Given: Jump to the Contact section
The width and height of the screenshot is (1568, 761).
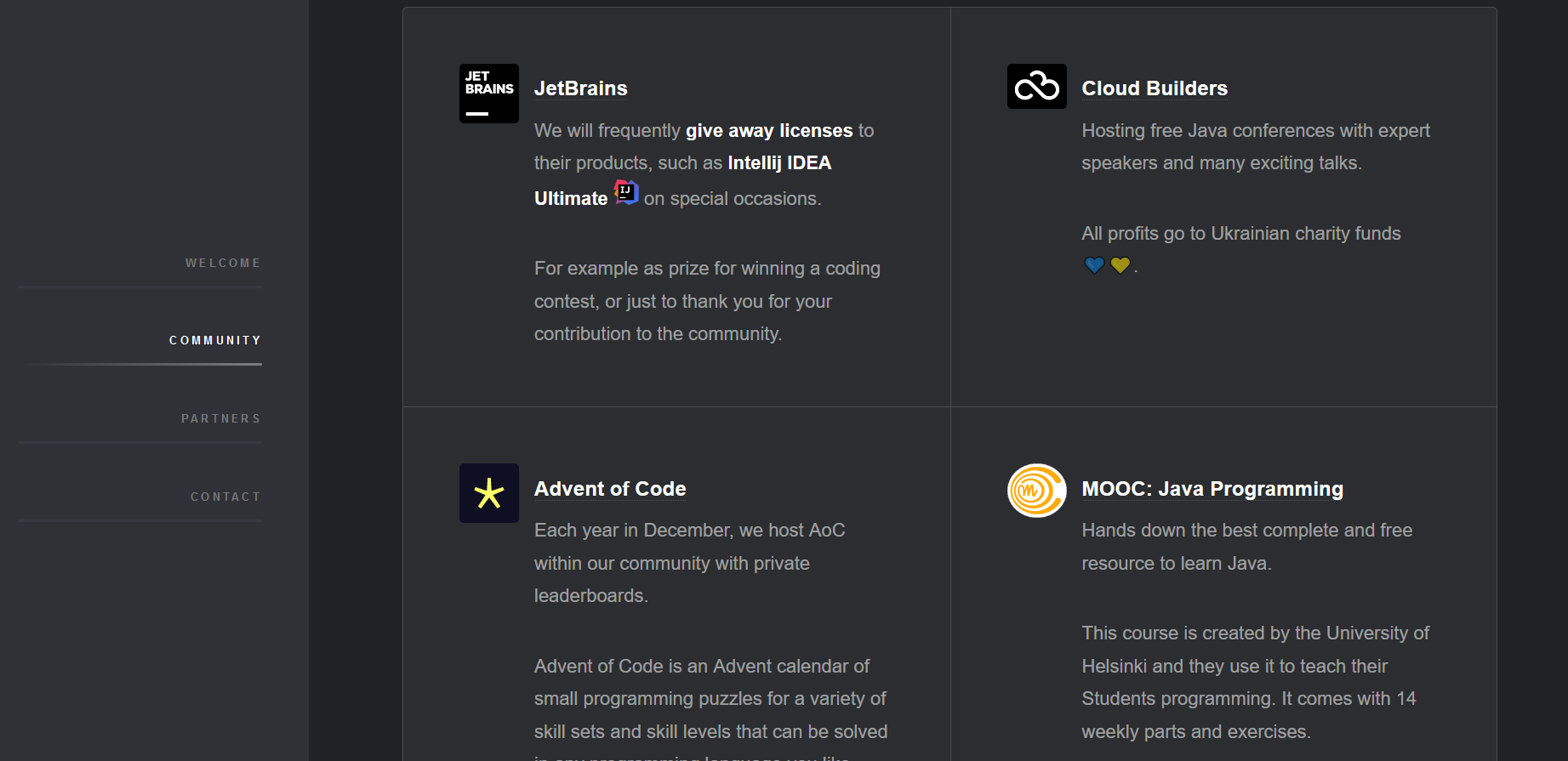Looking at the screenshot, I should [x=225, y=497].
